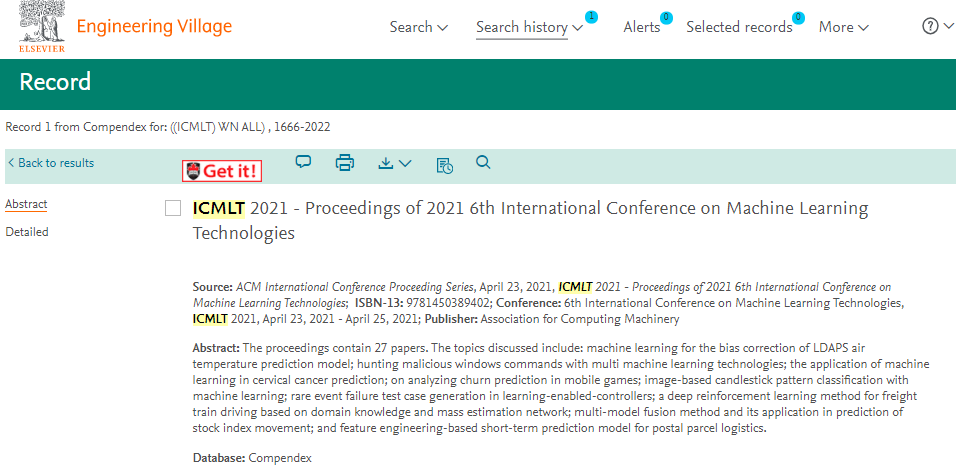View Selected records

click(739, 27)
